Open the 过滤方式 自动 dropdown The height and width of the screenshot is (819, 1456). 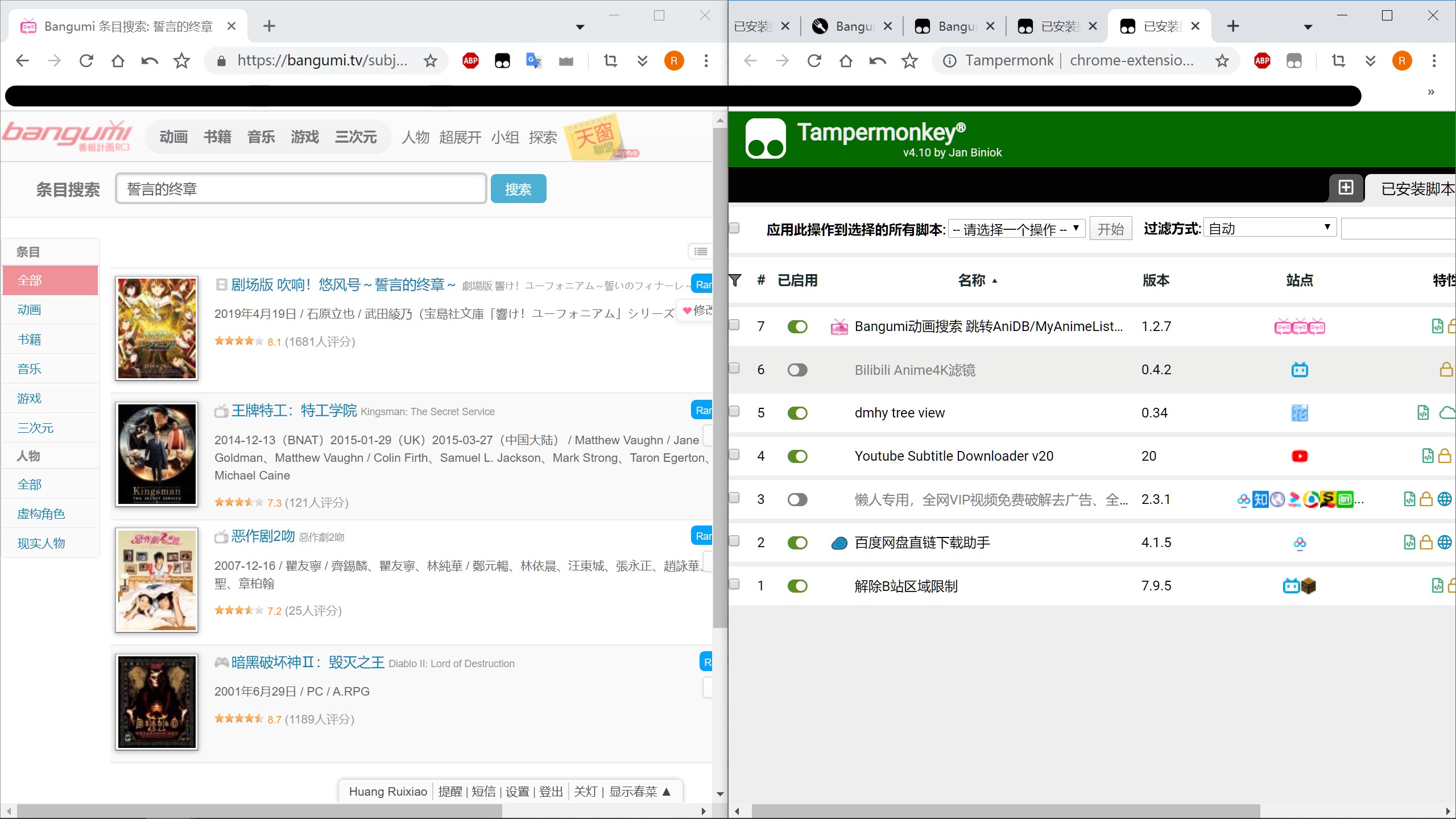point(1270,228)
